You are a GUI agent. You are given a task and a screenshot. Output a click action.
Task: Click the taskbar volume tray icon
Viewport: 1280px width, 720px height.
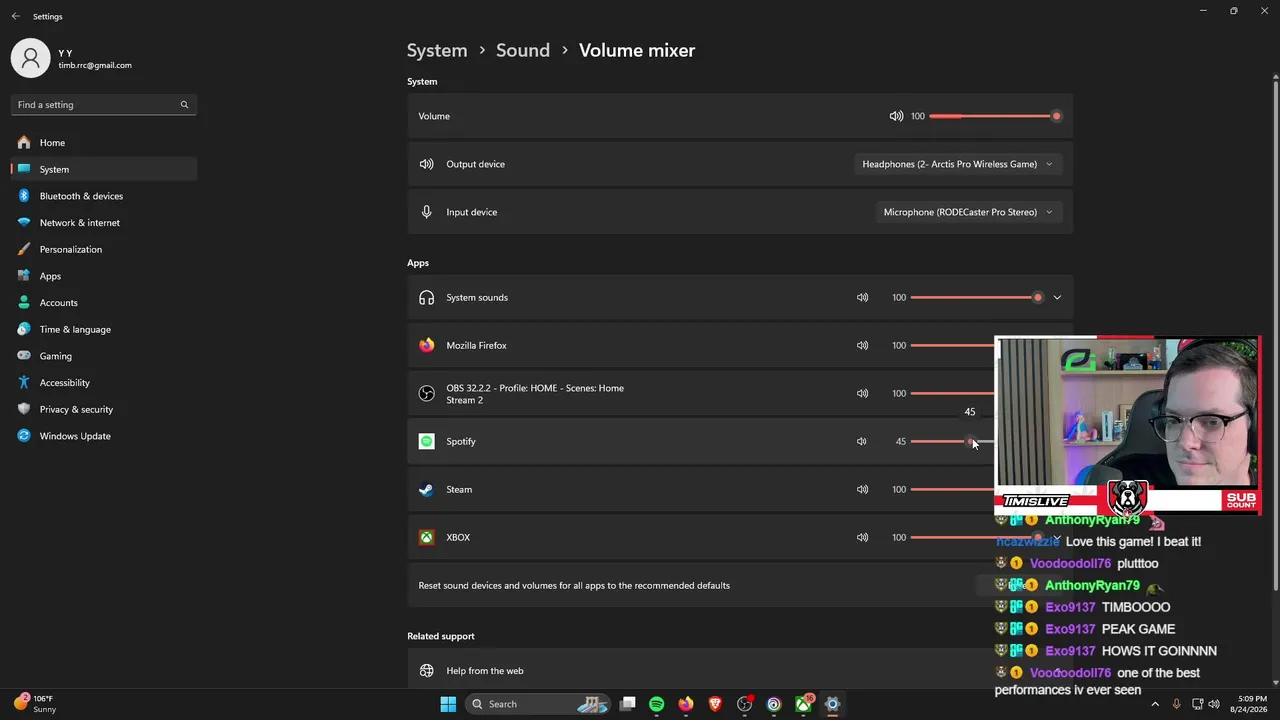pyautogui.click(x=1215, y=704)
